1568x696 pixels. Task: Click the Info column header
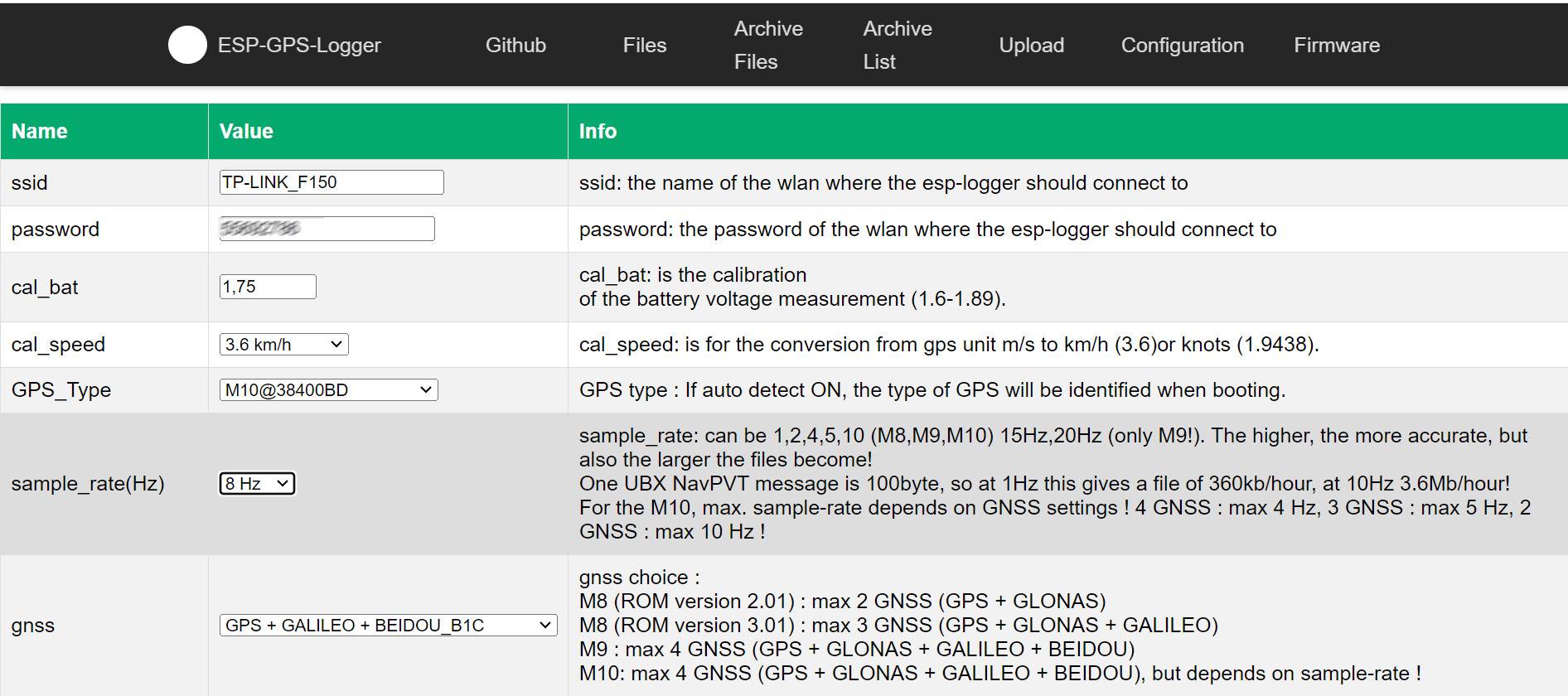click(x=598, y=131)
